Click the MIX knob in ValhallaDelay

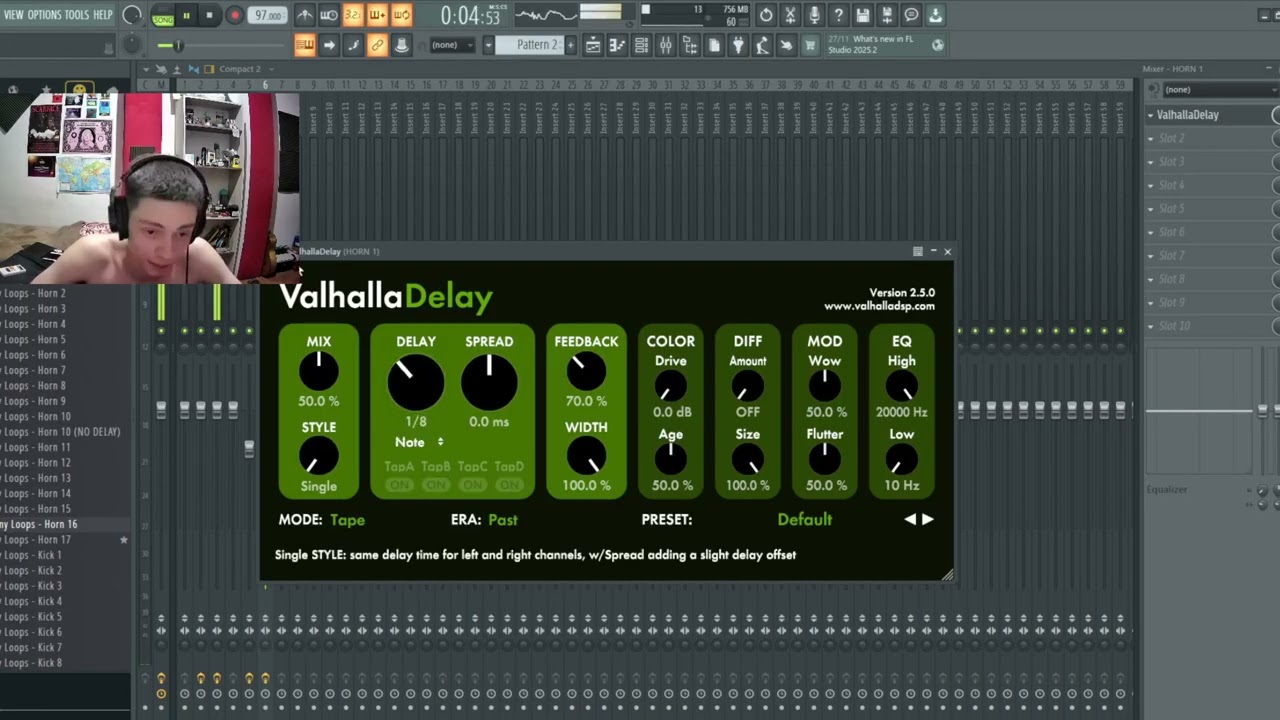[319, 372]
